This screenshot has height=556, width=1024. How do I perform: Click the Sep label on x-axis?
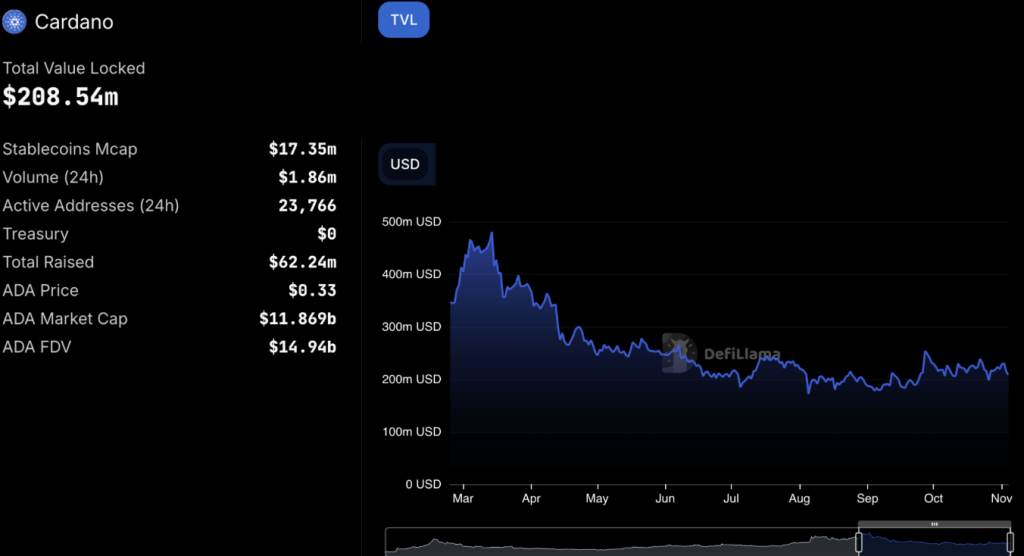(867, 499)
